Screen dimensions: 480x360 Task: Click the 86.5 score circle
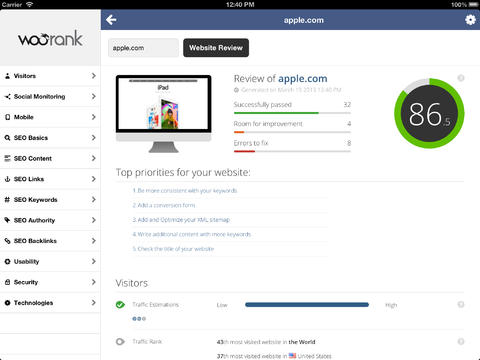click(x=429, y=113)
